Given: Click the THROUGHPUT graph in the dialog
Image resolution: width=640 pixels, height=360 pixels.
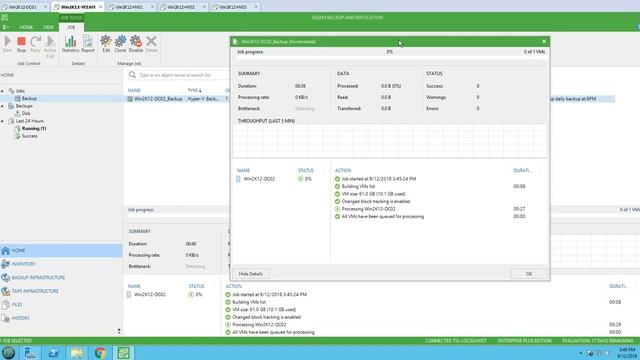Looking at the screenshot, I should pyautogui.click(x=390, y=141).
